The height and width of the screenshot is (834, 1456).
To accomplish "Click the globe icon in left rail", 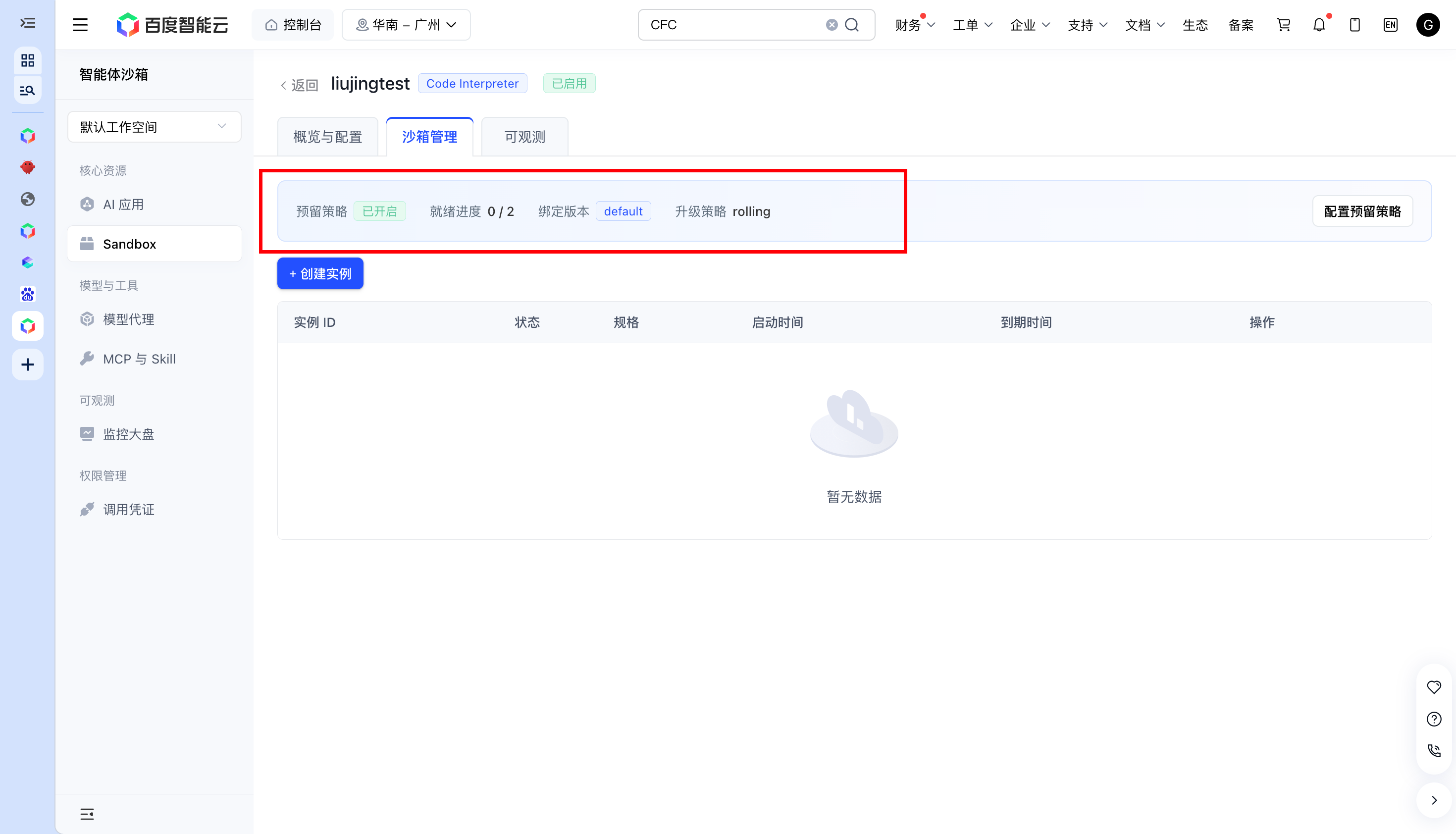I will pos(28,199).
